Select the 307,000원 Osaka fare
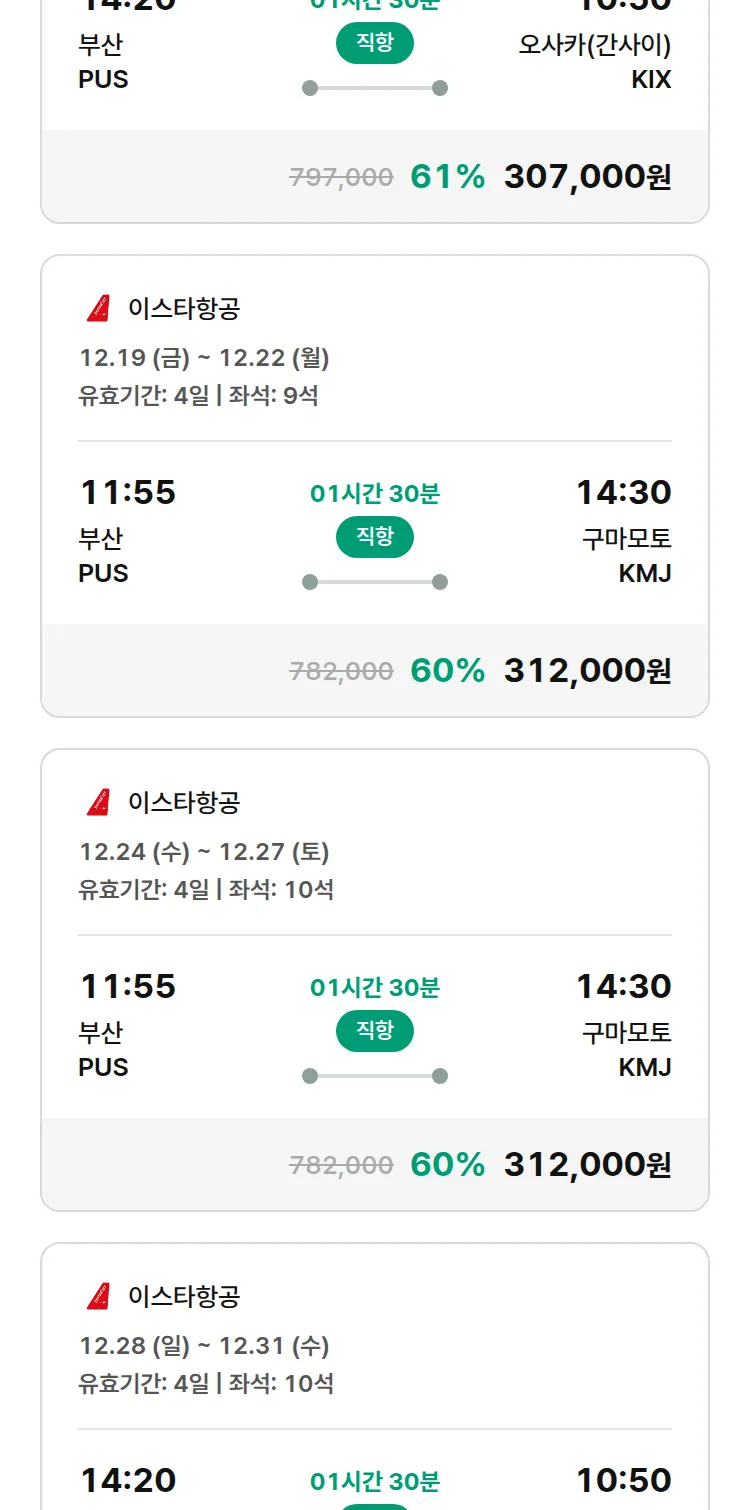750x1510 pixels. [x=587, y=177]
